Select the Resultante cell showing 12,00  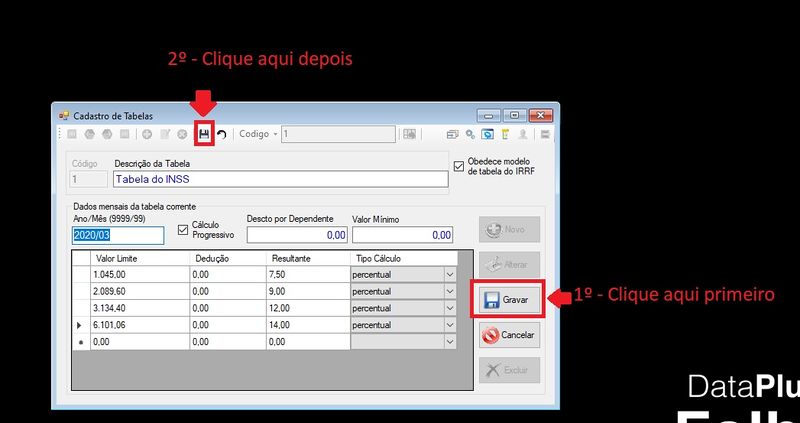308,308
